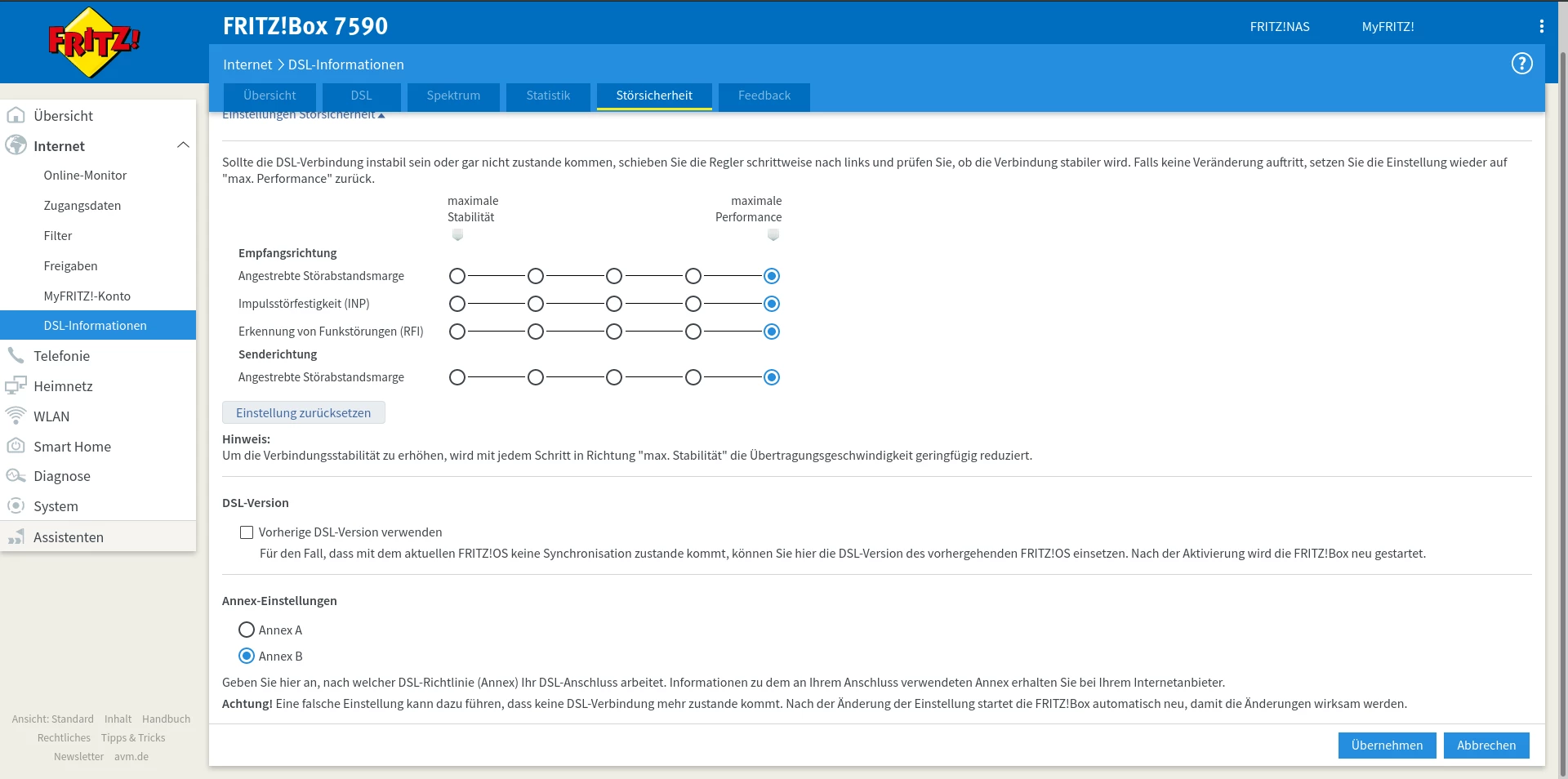1568x779 pixels.
Task: Click the FRITZ! logo
Action: pyautogui.click(x=94, y=42)
